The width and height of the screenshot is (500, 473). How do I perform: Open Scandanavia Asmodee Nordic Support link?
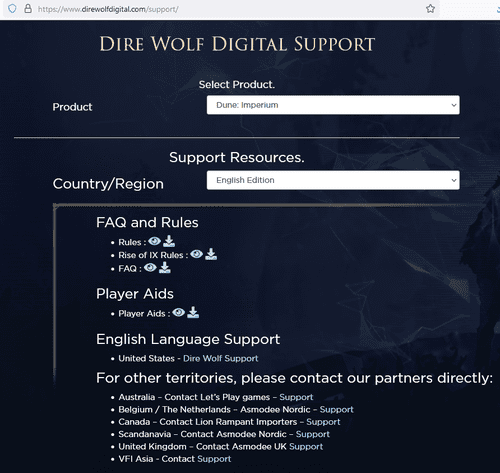point(313,434)
